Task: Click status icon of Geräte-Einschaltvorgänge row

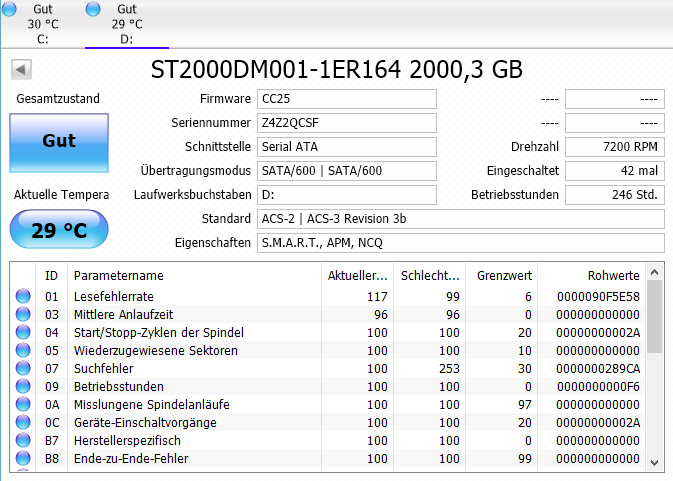Action: pos(23,422)
